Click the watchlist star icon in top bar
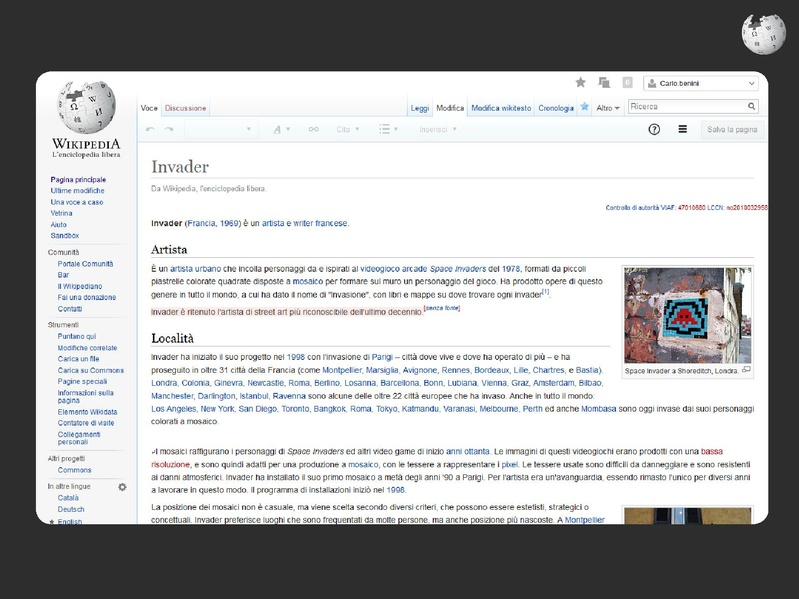Image resolution: width=799 pixels, height=599 pixels. tap(580, 83)
